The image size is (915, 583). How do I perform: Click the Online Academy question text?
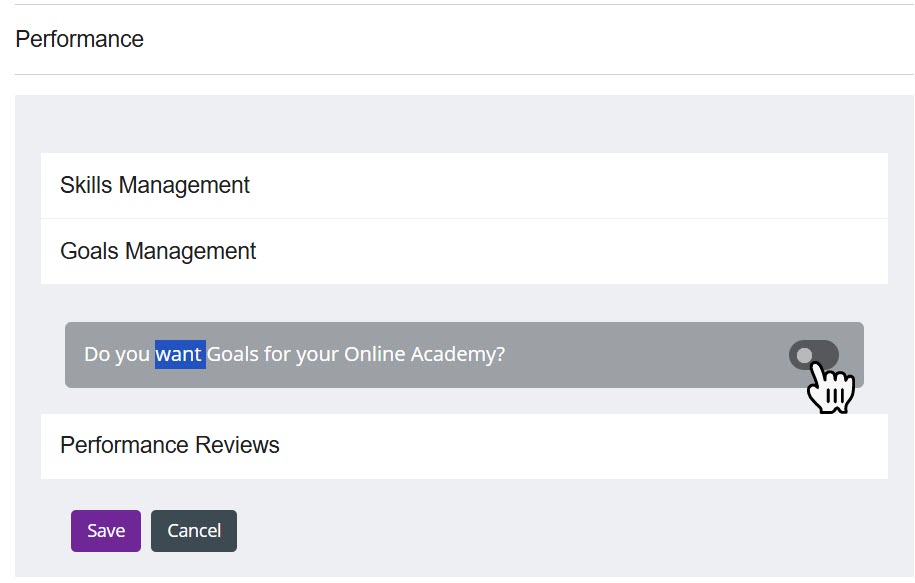295,353
